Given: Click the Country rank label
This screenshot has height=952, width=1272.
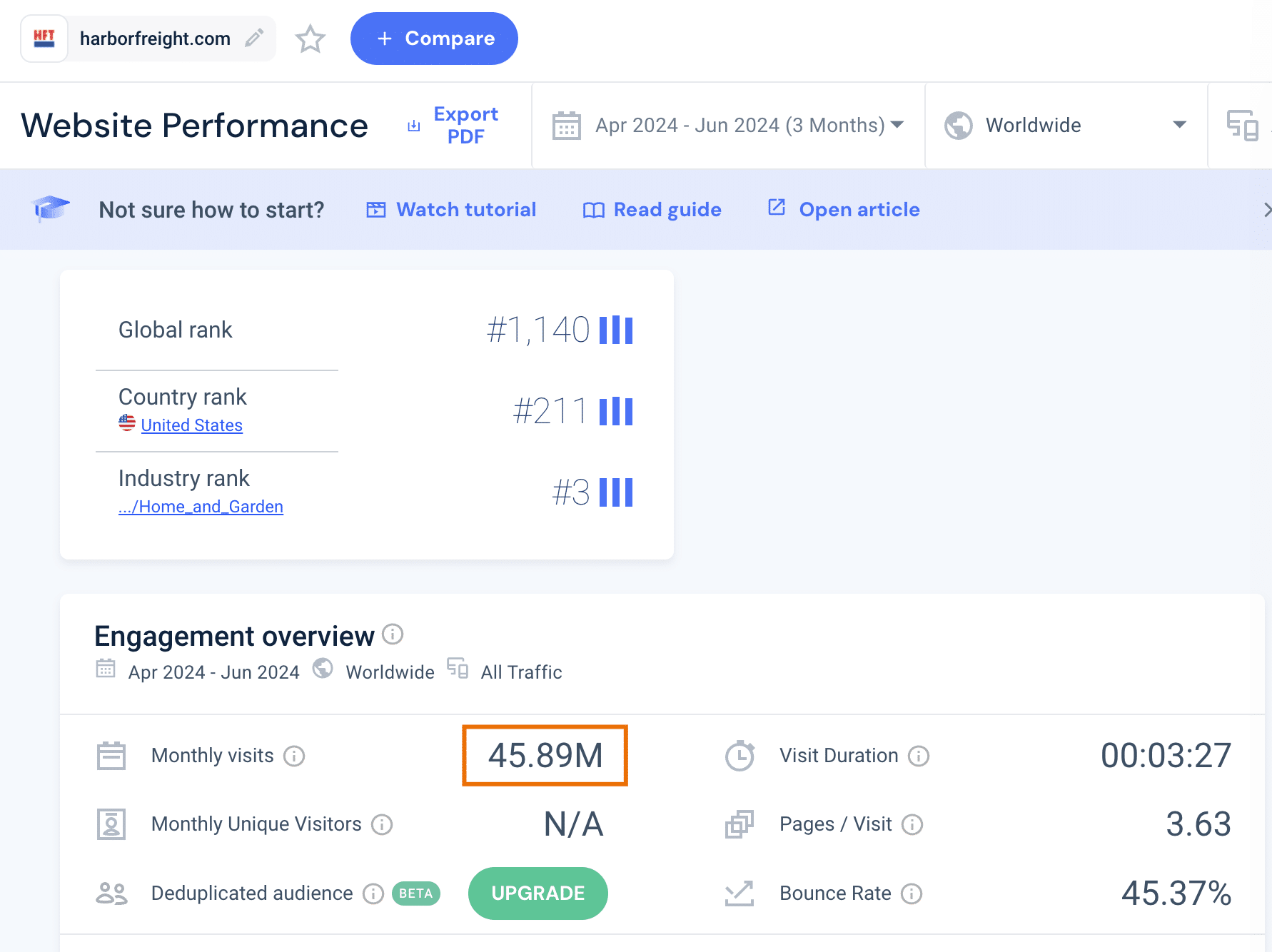Looking at the screenshot, I should 183,397.
